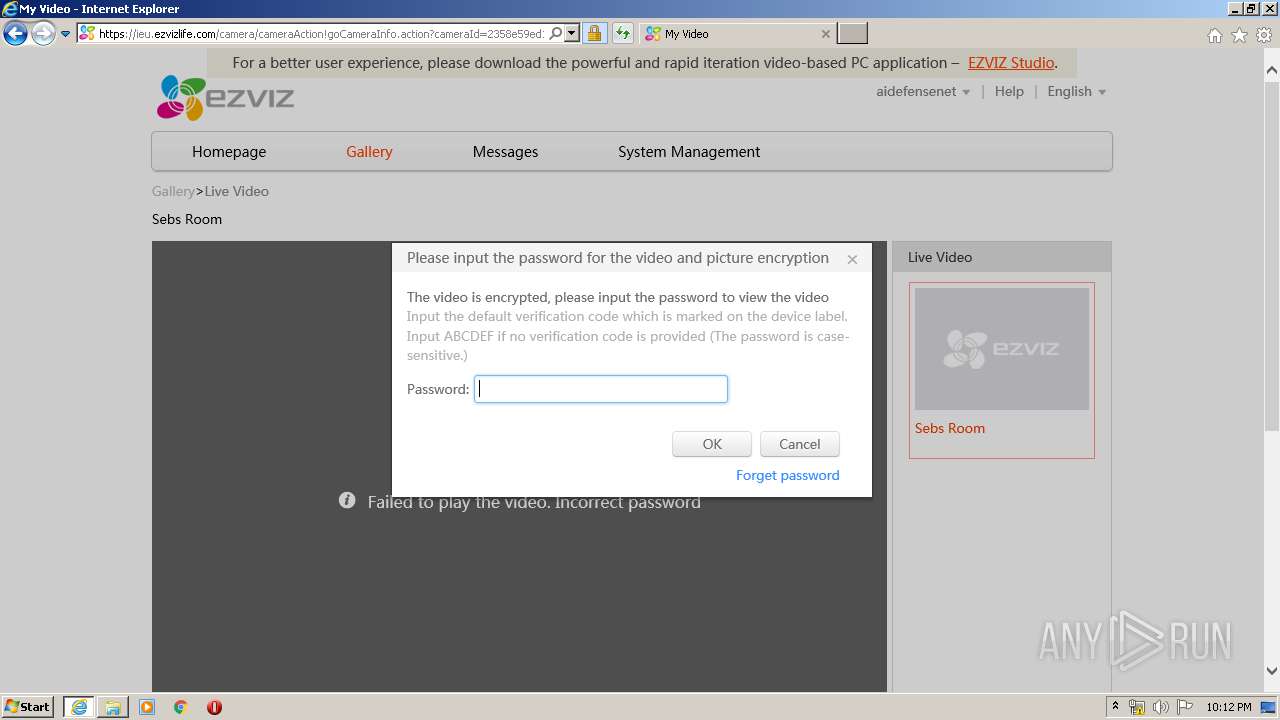The width and height of the screenshot is (1280, 720).
Task: Launch Chrome from taskbar
Action: [x=181, y=707]
